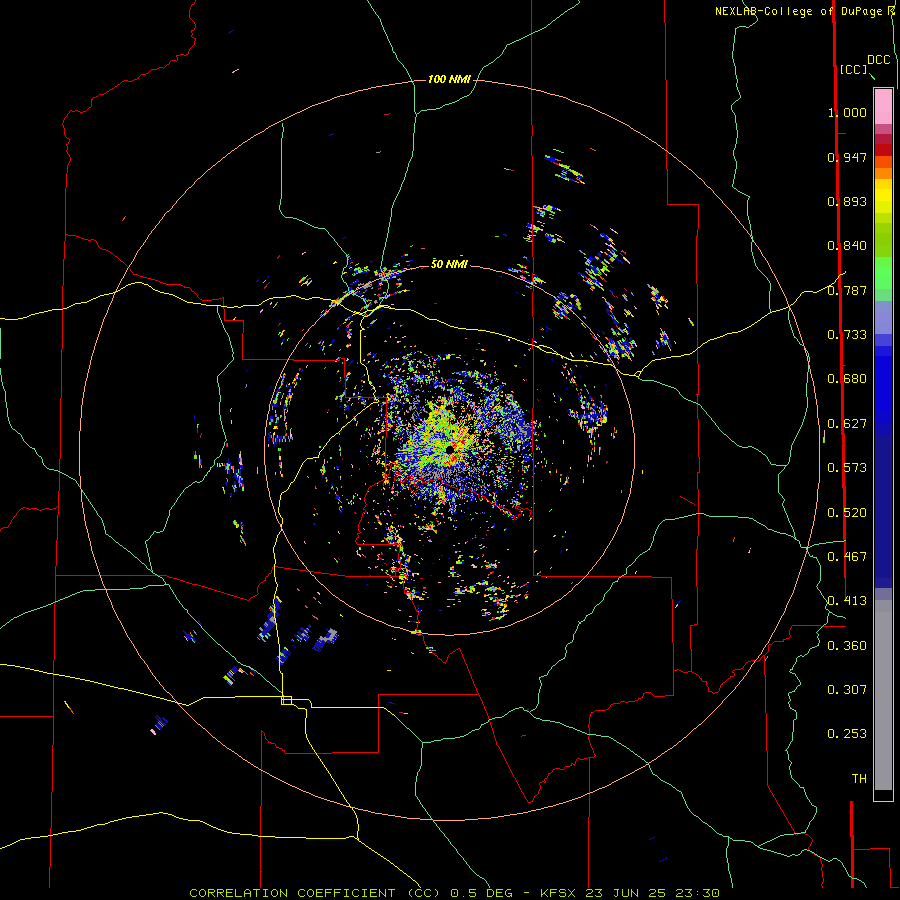Pick the pink top segment of color scale
This screenshot has height=900, width=900.
[883, 107]
